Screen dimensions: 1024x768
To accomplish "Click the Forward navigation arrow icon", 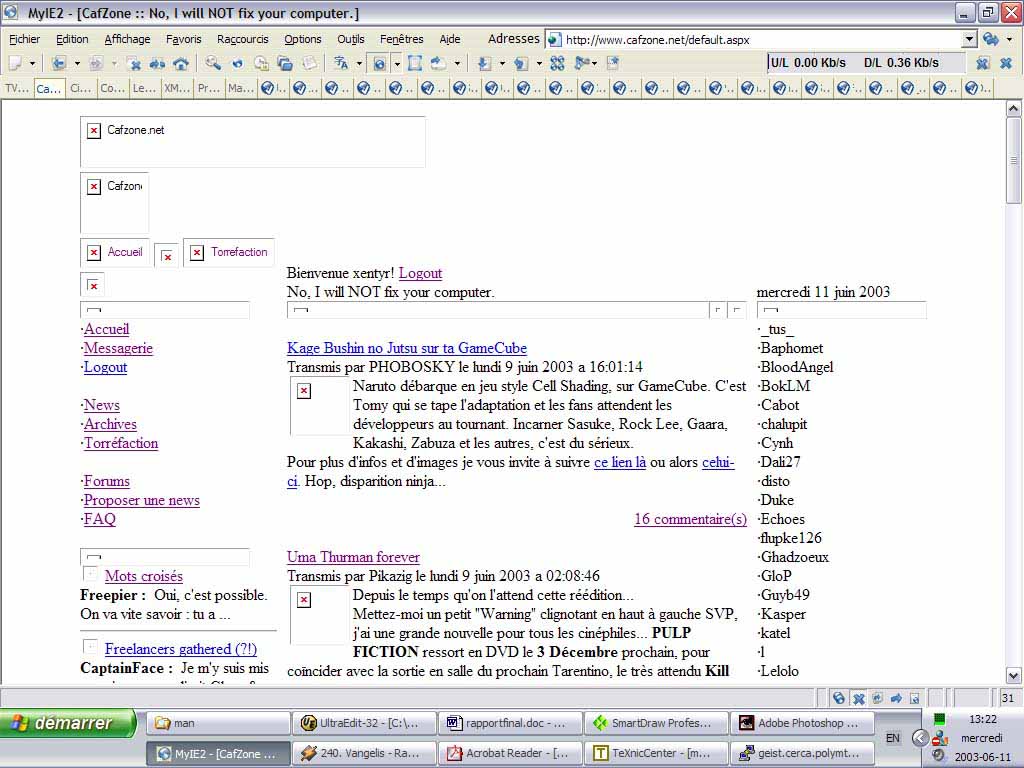I will 96,63.
